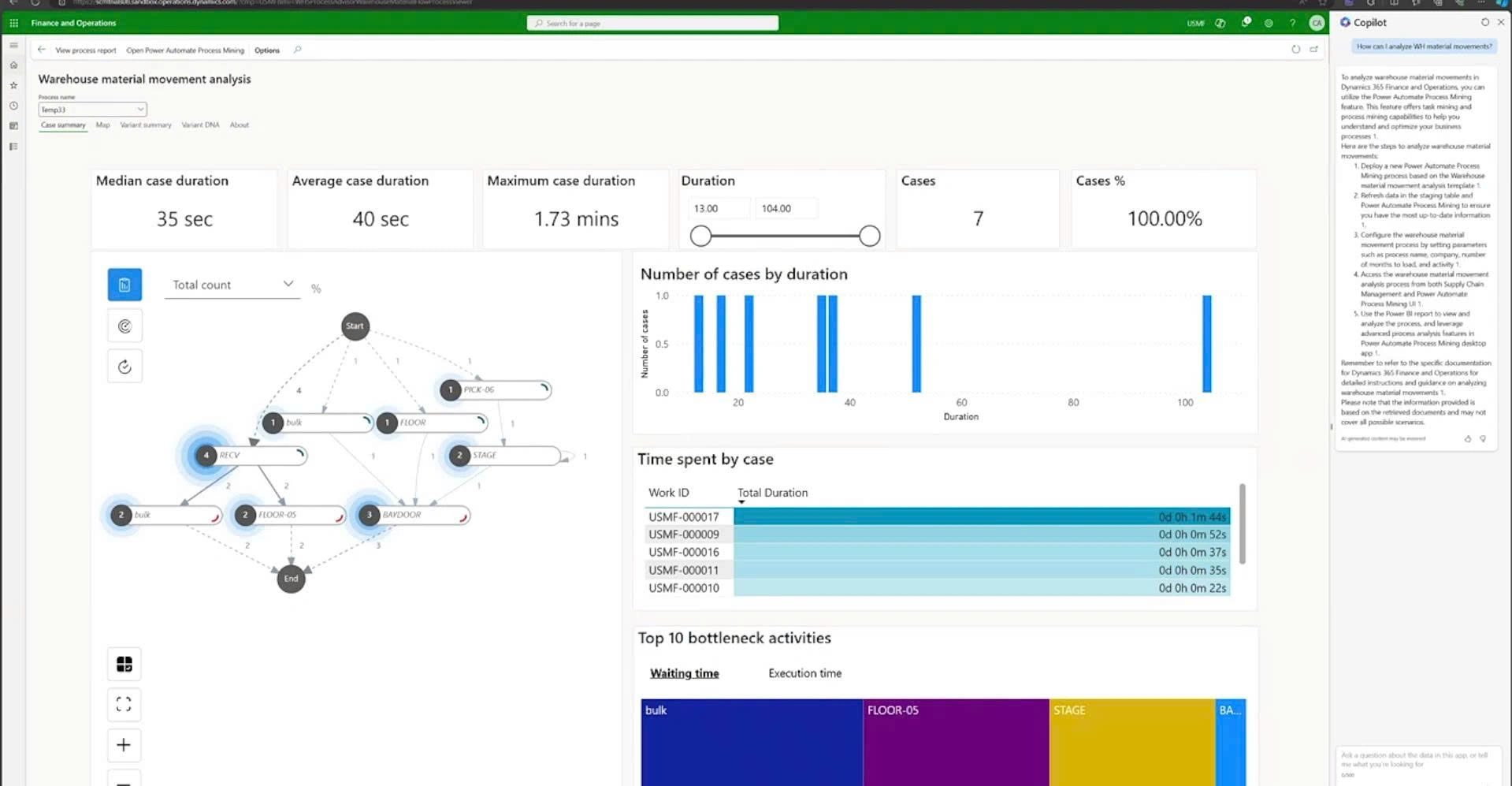Screen dimensions: 1512x786
Task: Click the Home icon in left sidebar
Action: (13, 65)
